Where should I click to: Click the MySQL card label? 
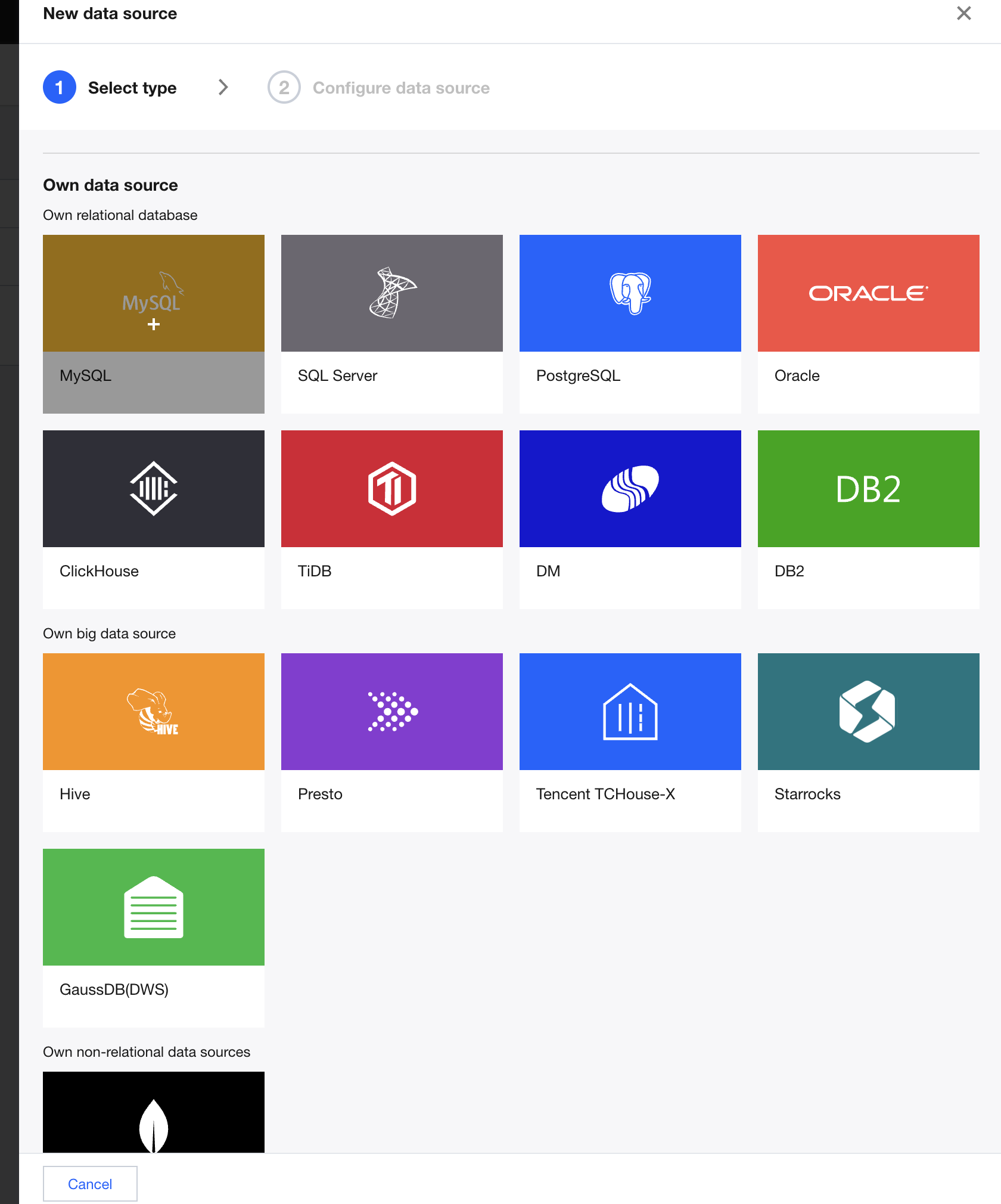pos(86,376)
